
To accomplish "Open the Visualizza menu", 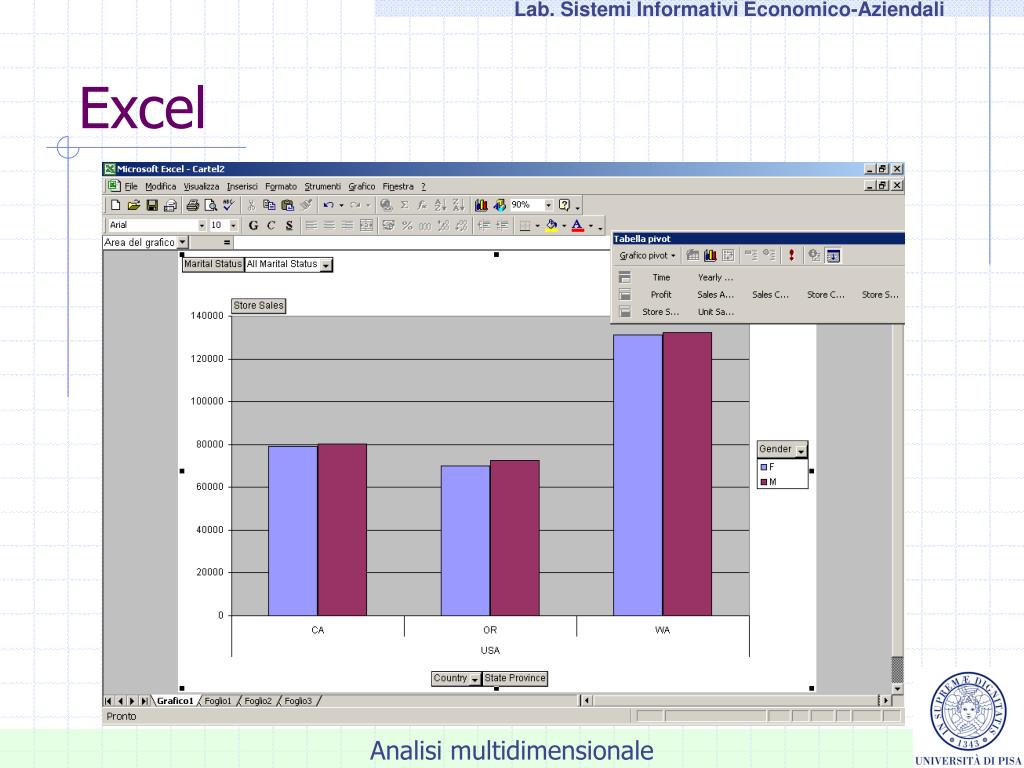I will [201, 187].
